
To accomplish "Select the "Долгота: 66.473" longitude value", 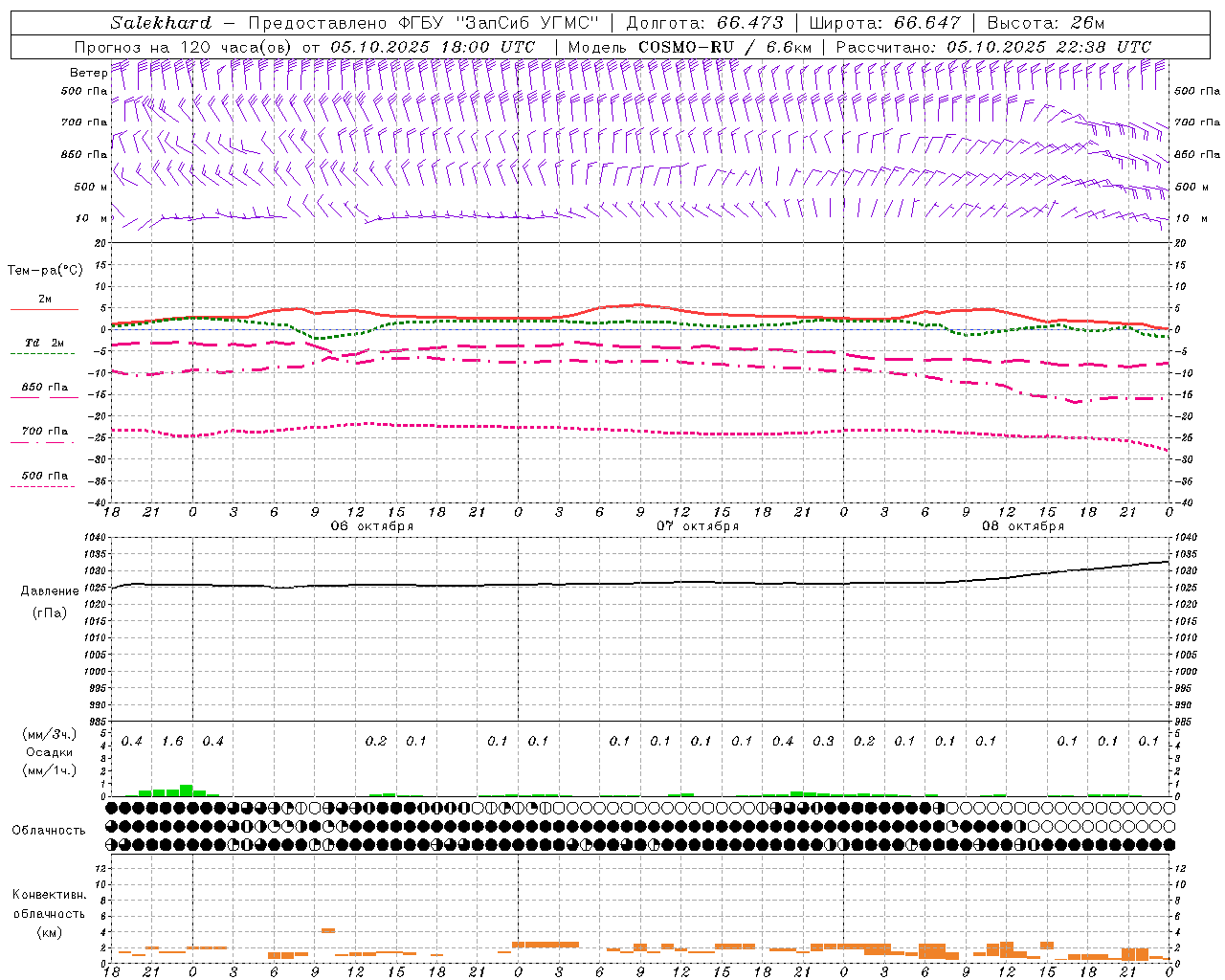I will (704, 23).
